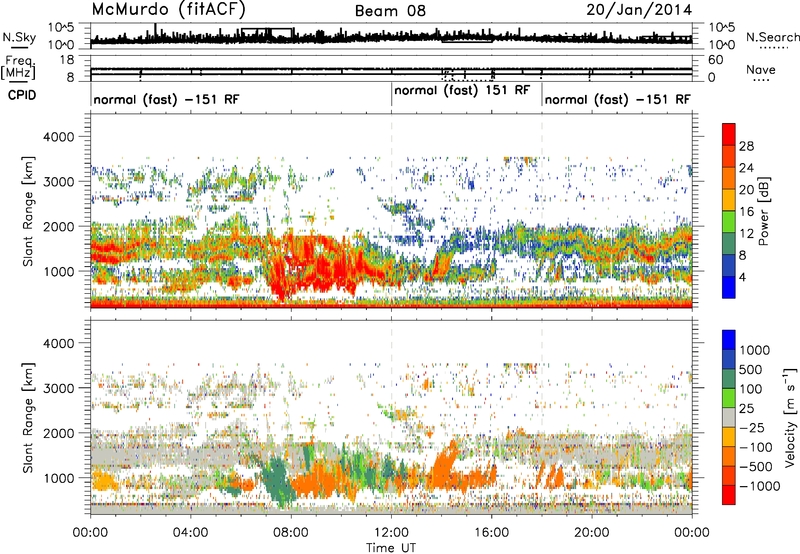
Task: Click the N.Search legend label
Action: click(x=773, y=37)
